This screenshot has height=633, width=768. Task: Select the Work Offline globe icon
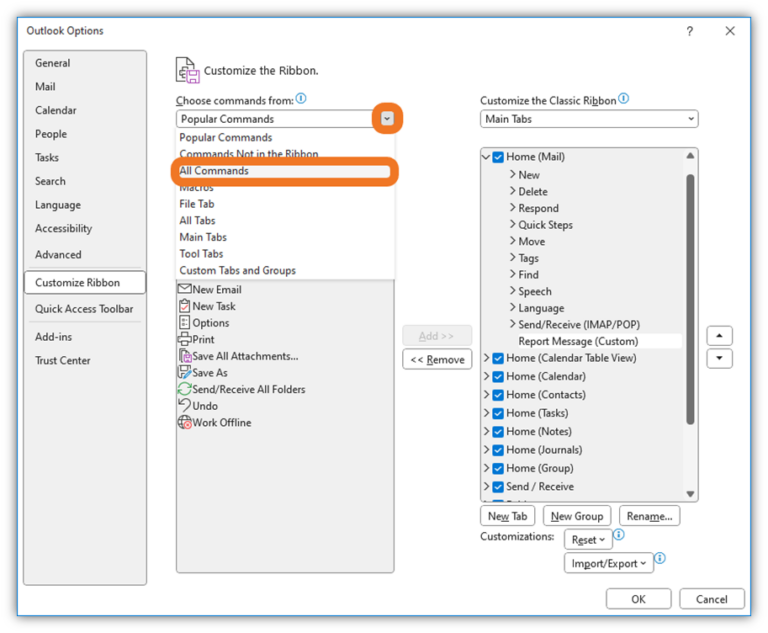[x=185, y=422]
